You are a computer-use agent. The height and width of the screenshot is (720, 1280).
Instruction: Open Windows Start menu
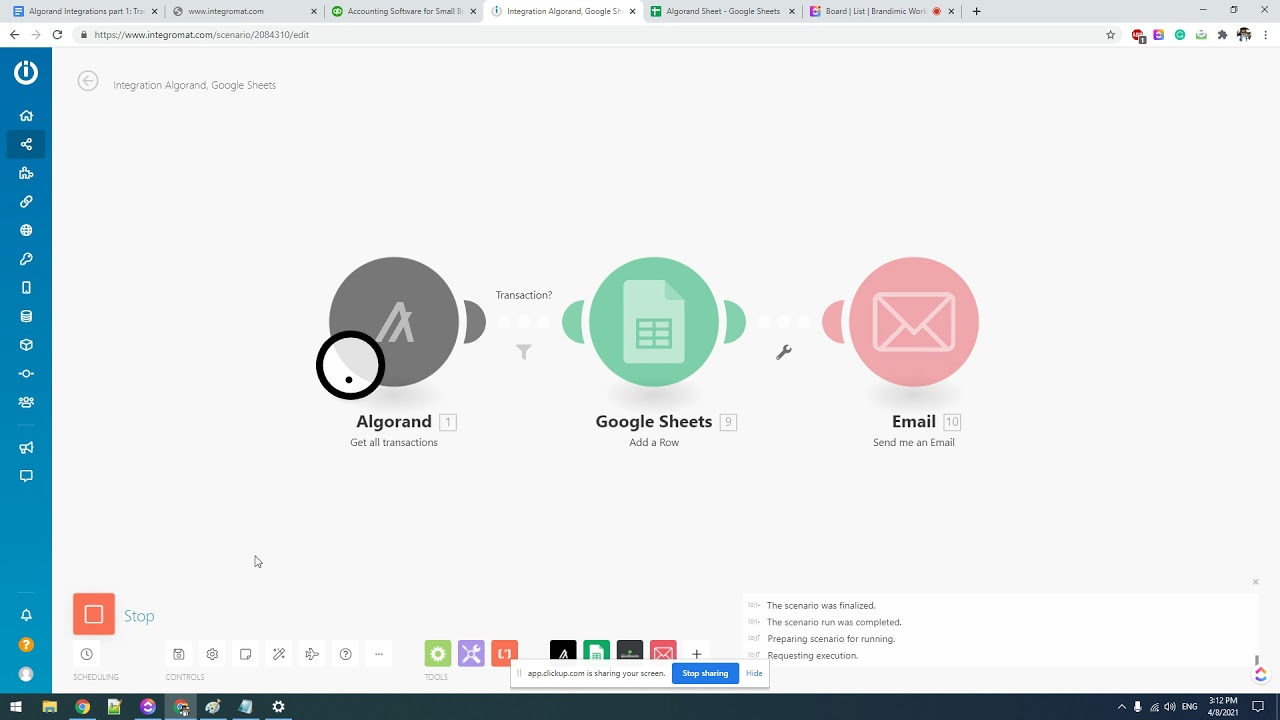16,706
